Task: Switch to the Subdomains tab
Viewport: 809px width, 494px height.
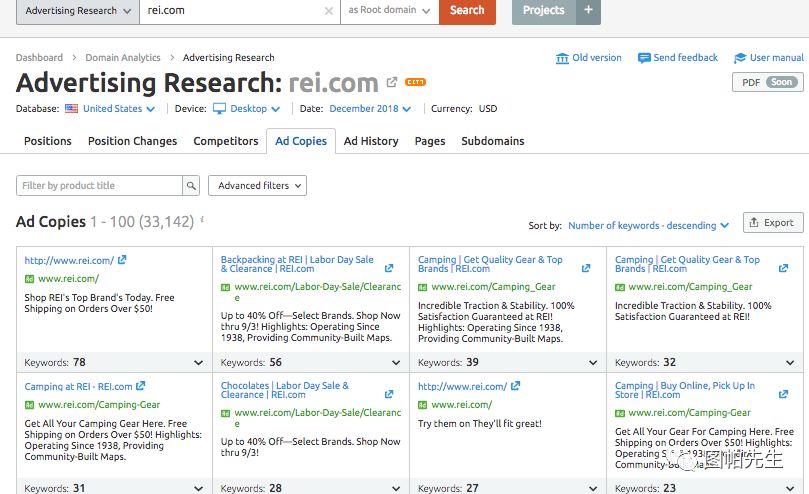Action: tap(493, 141)
